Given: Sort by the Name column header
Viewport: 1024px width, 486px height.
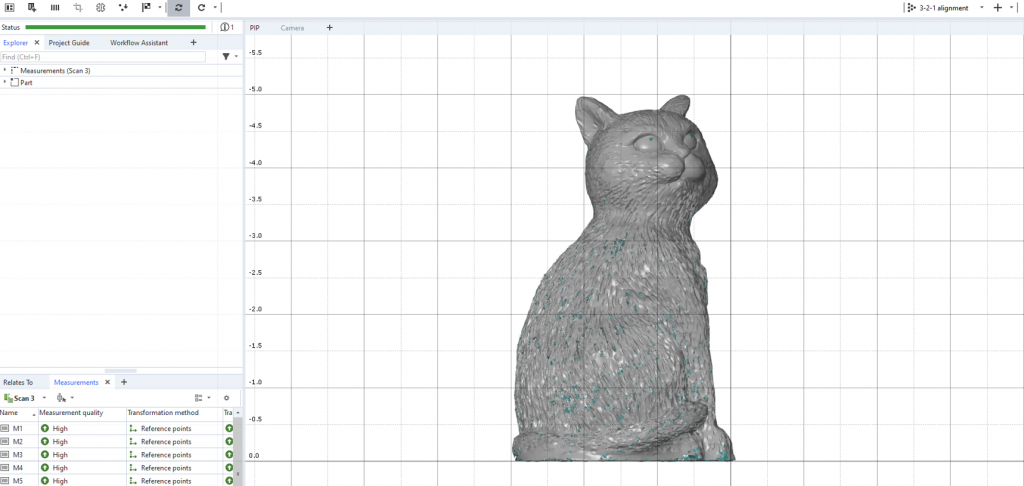Looking at the screenshot, I should click(18, 413).
